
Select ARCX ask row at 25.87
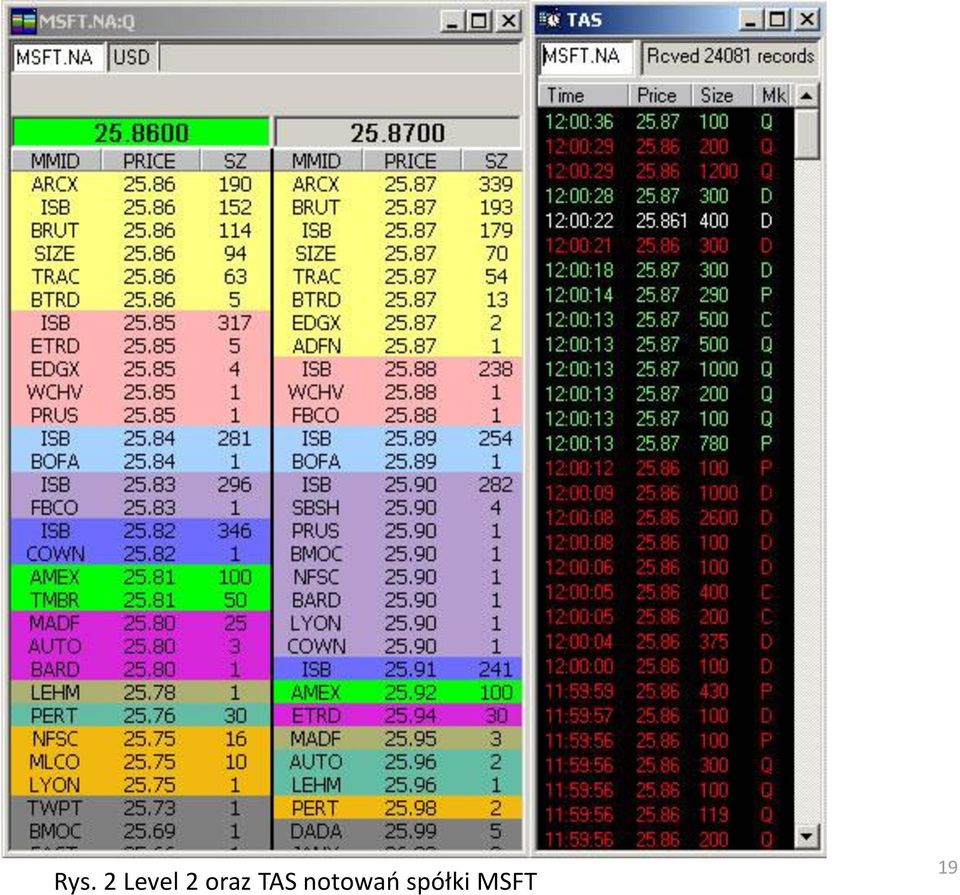click(x=398, y=184)
